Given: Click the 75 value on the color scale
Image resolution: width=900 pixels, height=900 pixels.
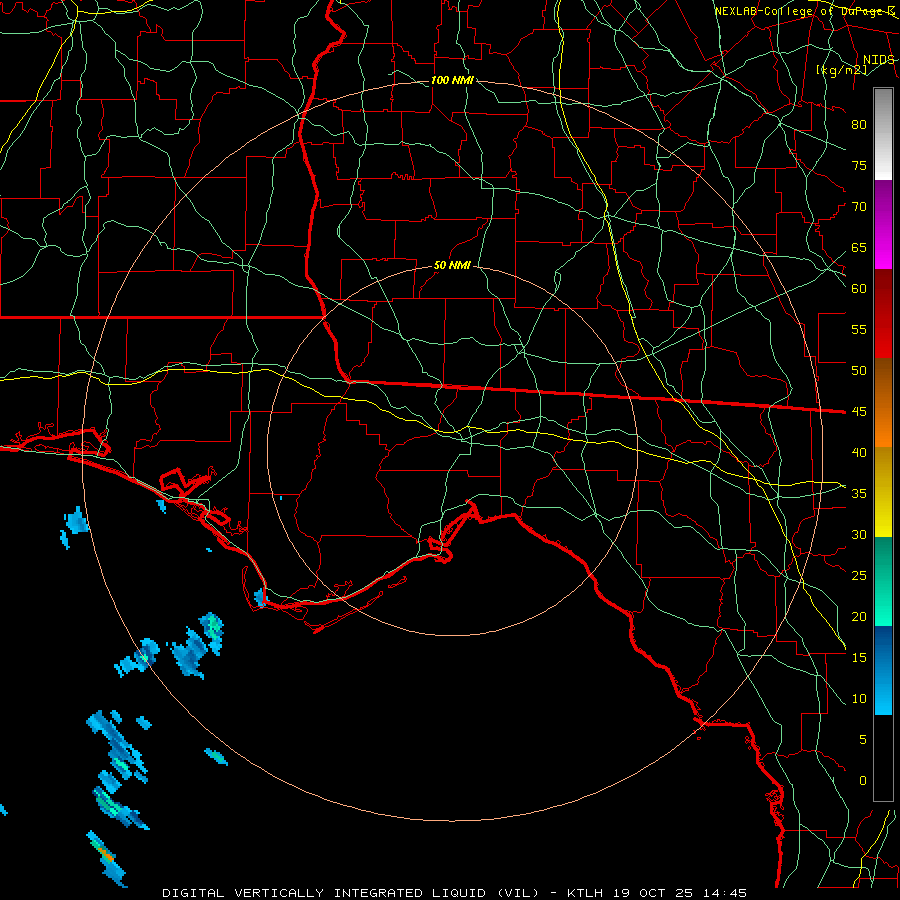Looking at the screenshot, I should (859, 165).
